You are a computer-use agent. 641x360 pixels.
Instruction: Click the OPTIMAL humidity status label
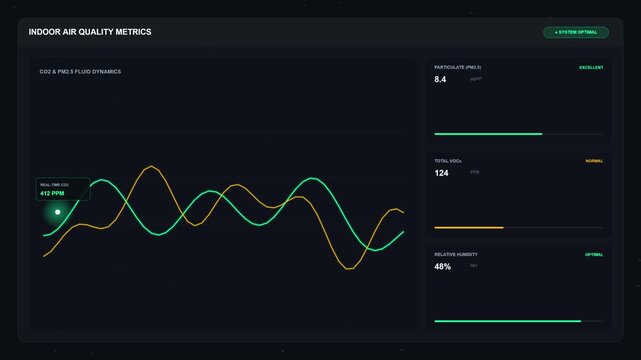[594, 255]
